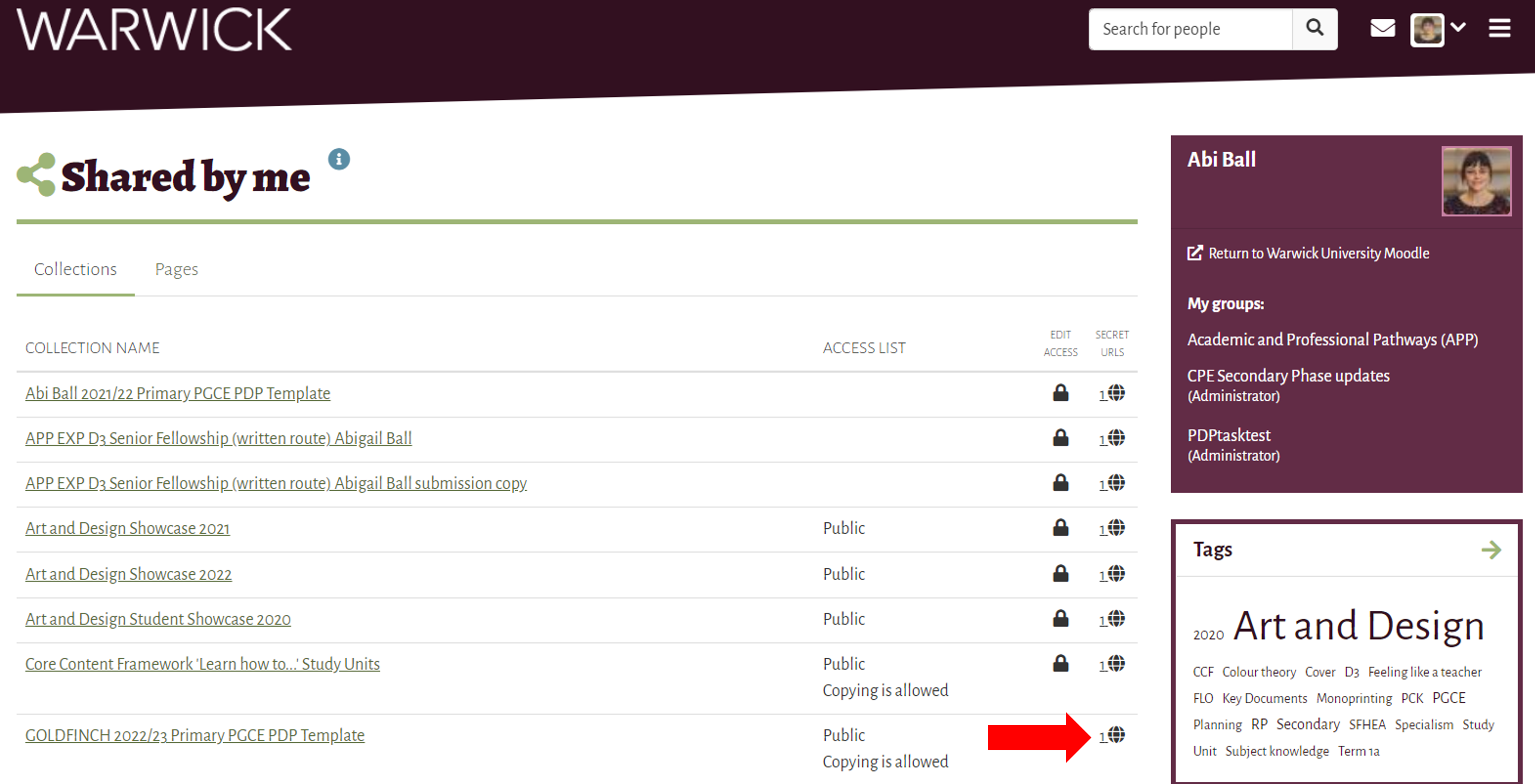Image resolution: width=1535 pixels, height=784 pixels.
Task: Expand the user account dropdown arrow
Action: [1458, 27]
